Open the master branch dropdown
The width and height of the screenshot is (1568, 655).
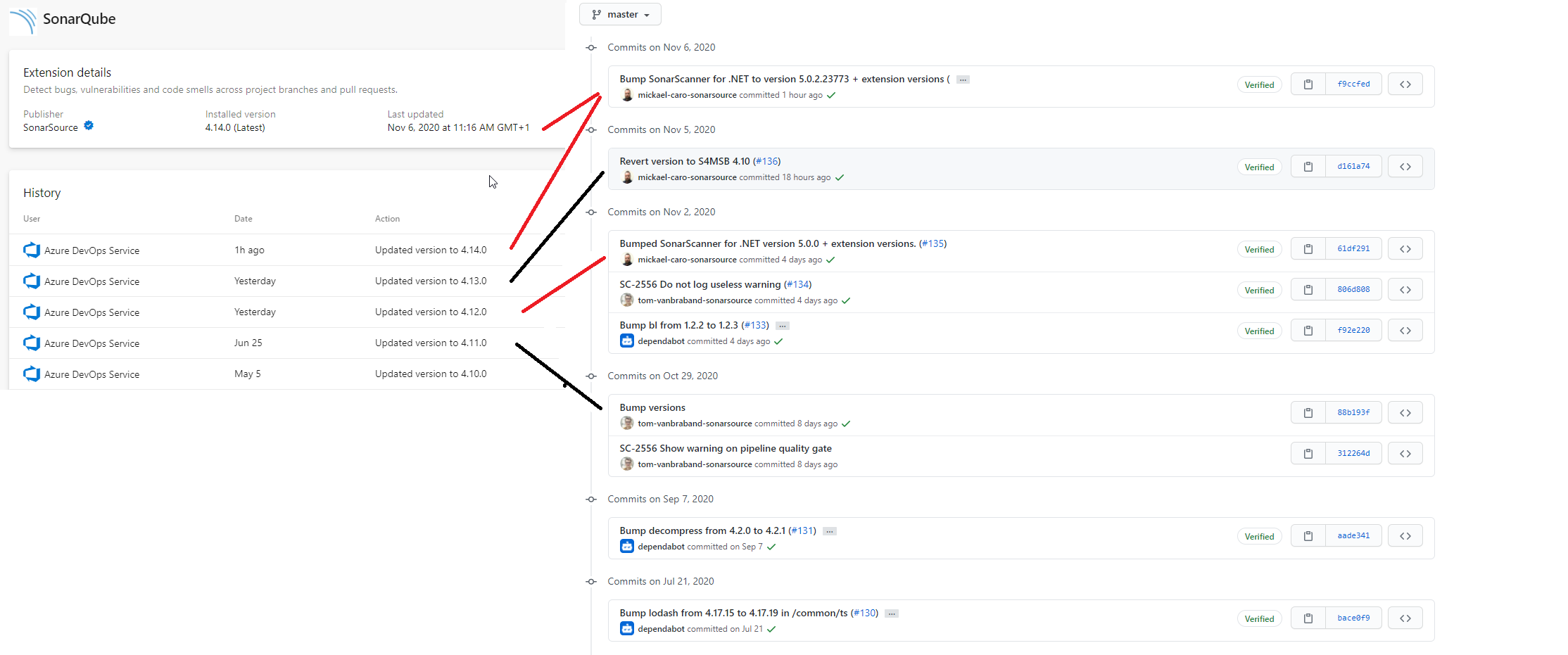[620, 14]
